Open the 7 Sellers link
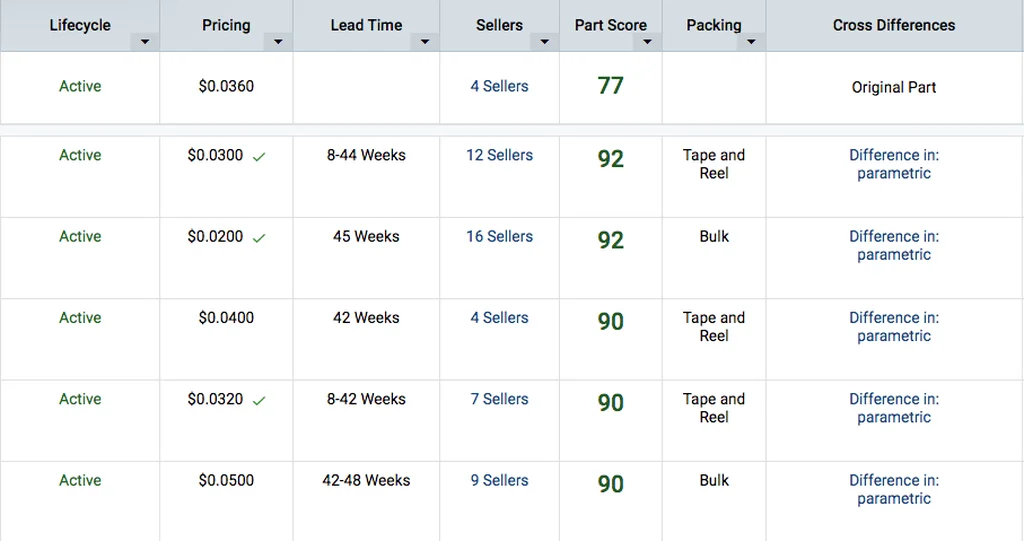 [500, 399]
